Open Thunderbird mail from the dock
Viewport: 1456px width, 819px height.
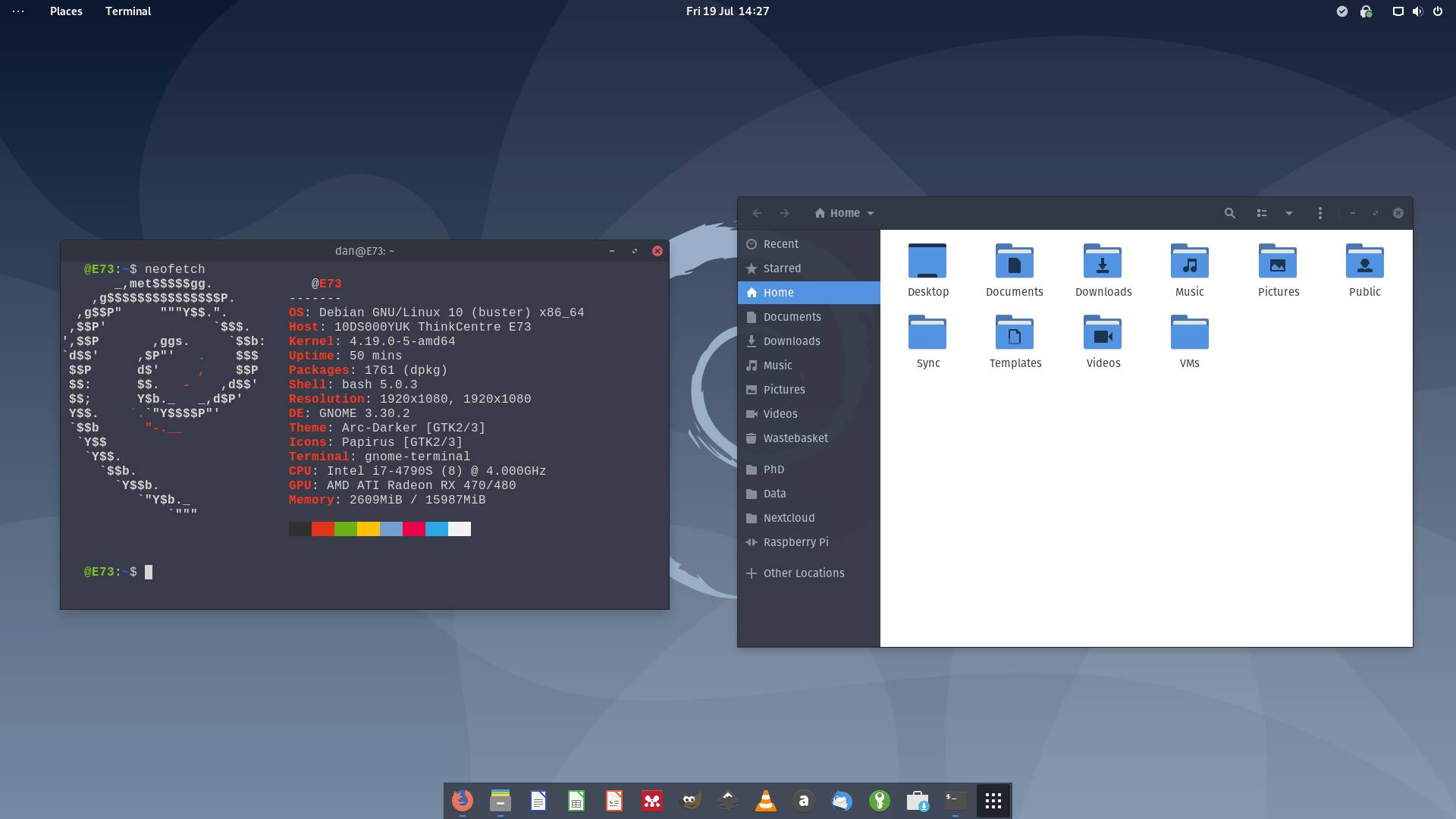tap(842, 801)
